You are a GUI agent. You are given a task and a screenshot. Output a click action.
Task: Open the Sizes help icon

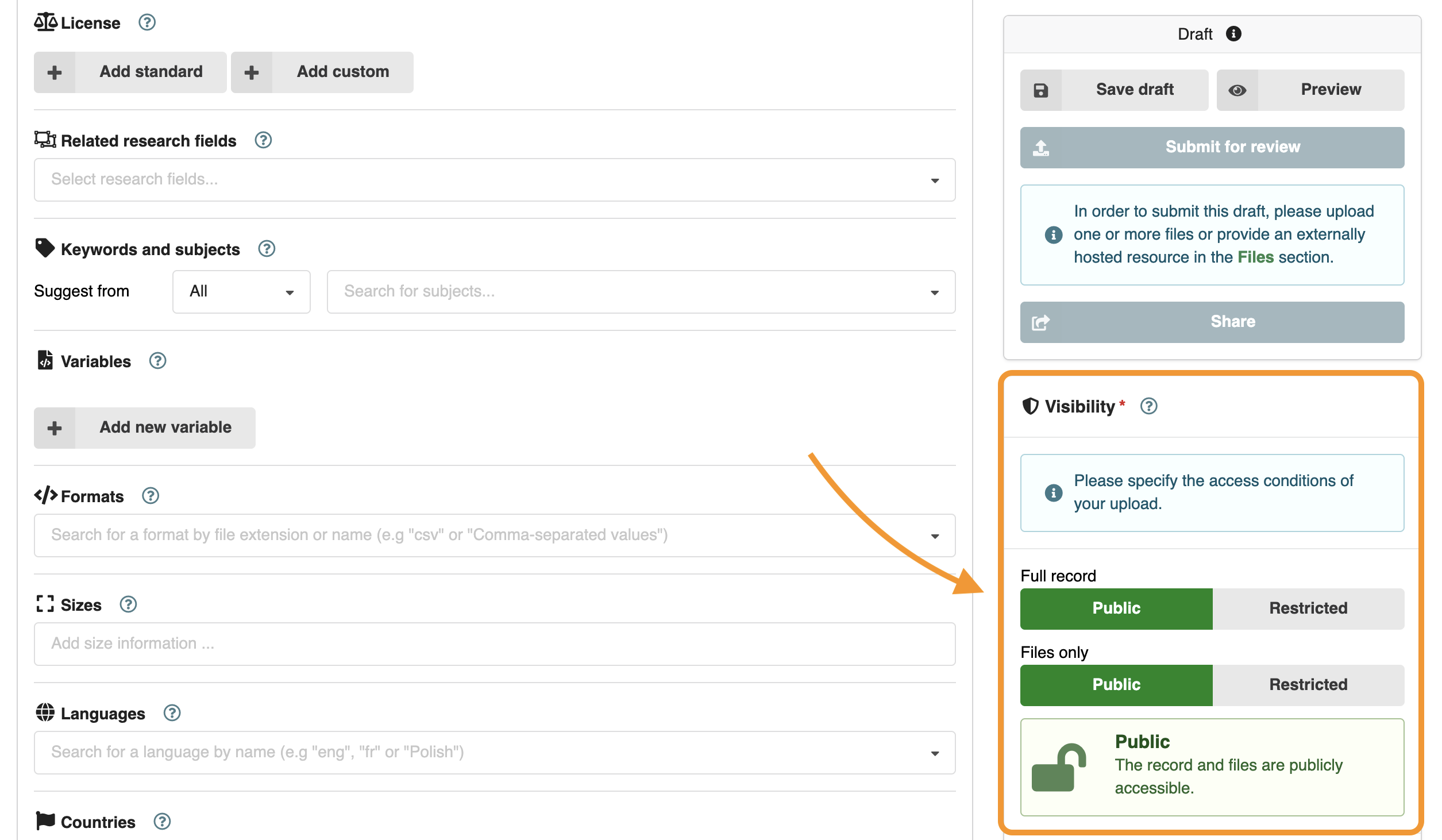coord(128,604)
